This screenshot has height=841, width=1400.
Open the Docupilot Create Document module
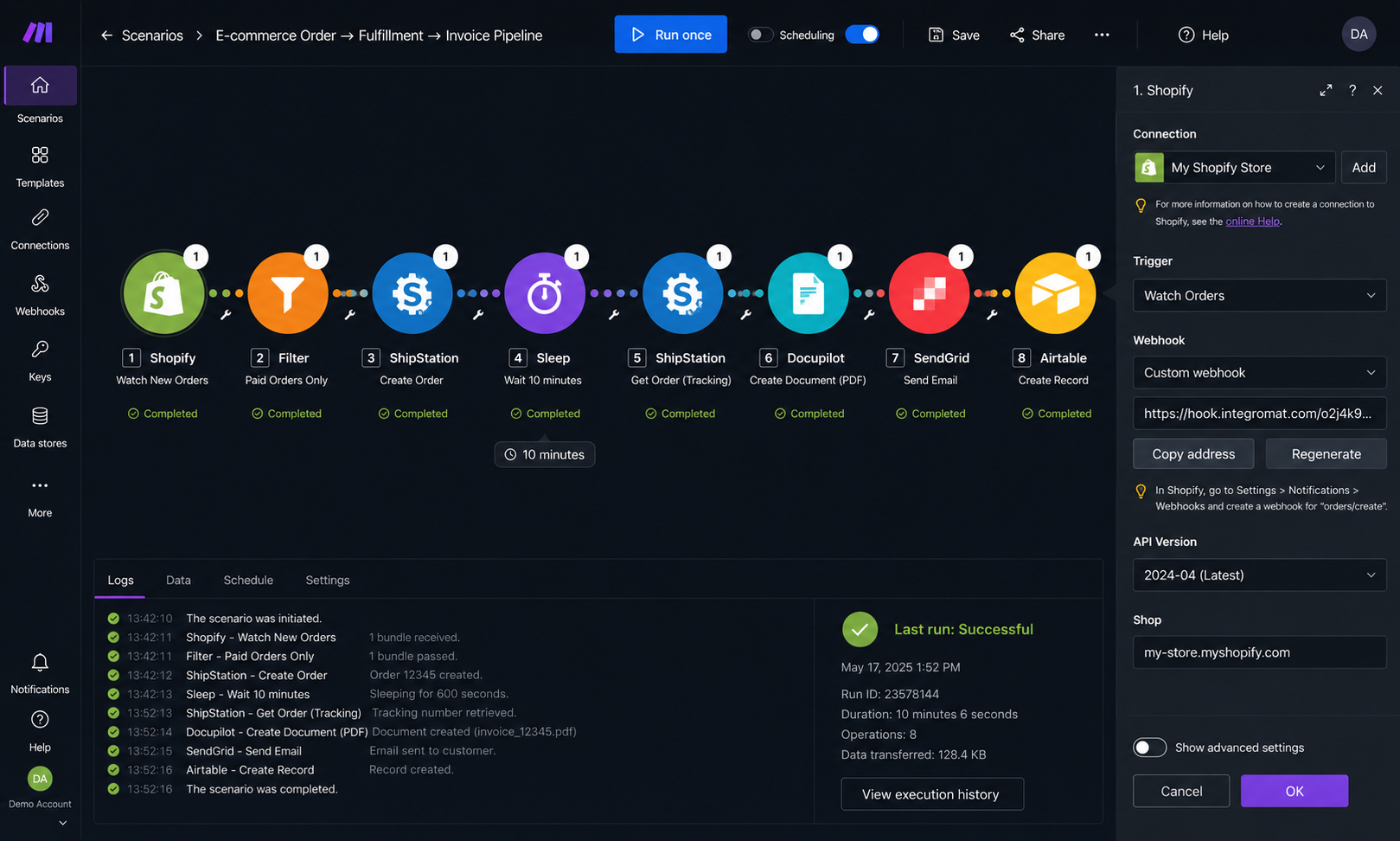tap(809, 294)
